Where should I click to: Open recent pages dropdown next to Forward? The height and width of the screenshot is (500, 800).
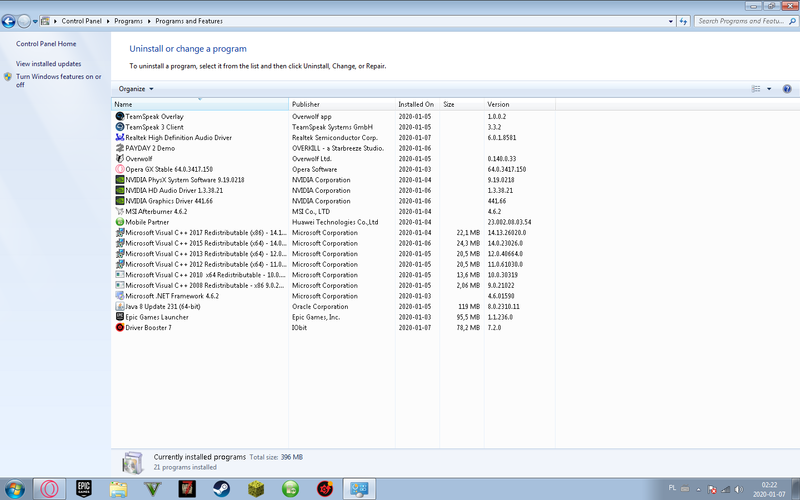point(35,21)
